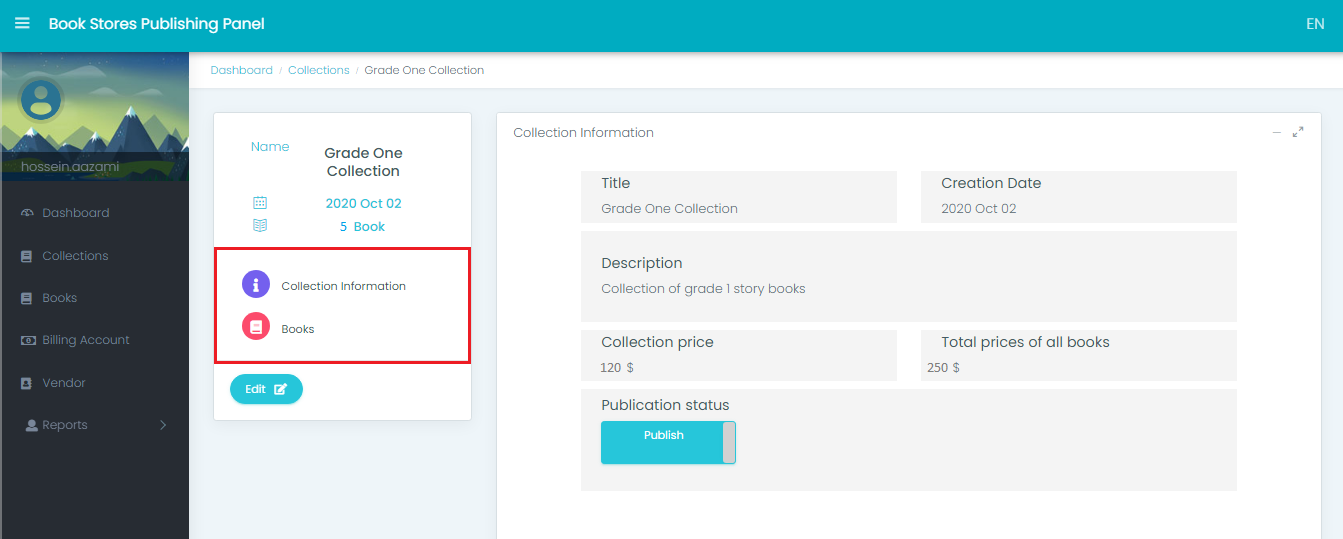Click the Reports person icon
The image size is (1343, 539).
coord(32,425)
